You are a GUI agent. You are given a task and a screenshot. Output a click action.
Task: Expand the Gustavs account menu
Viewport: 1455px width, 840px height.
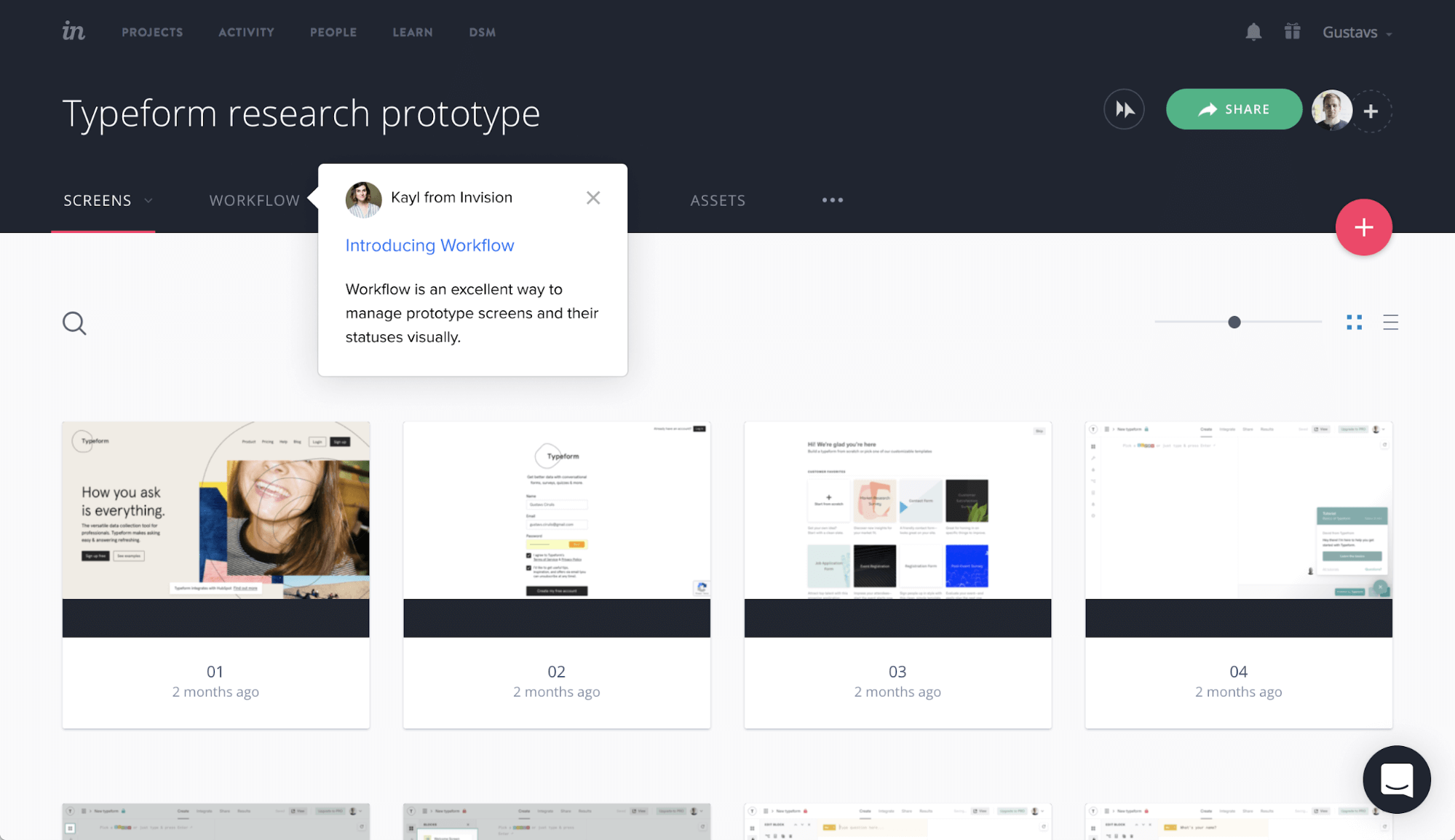(1357, 33)
